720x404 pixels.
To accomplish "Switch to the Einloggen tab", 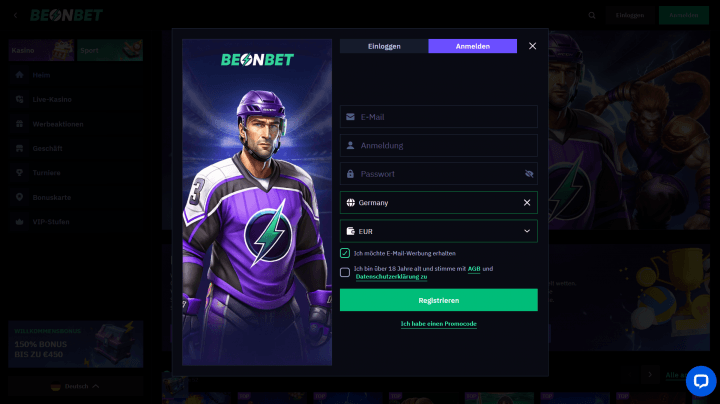I will coord(384,46).
